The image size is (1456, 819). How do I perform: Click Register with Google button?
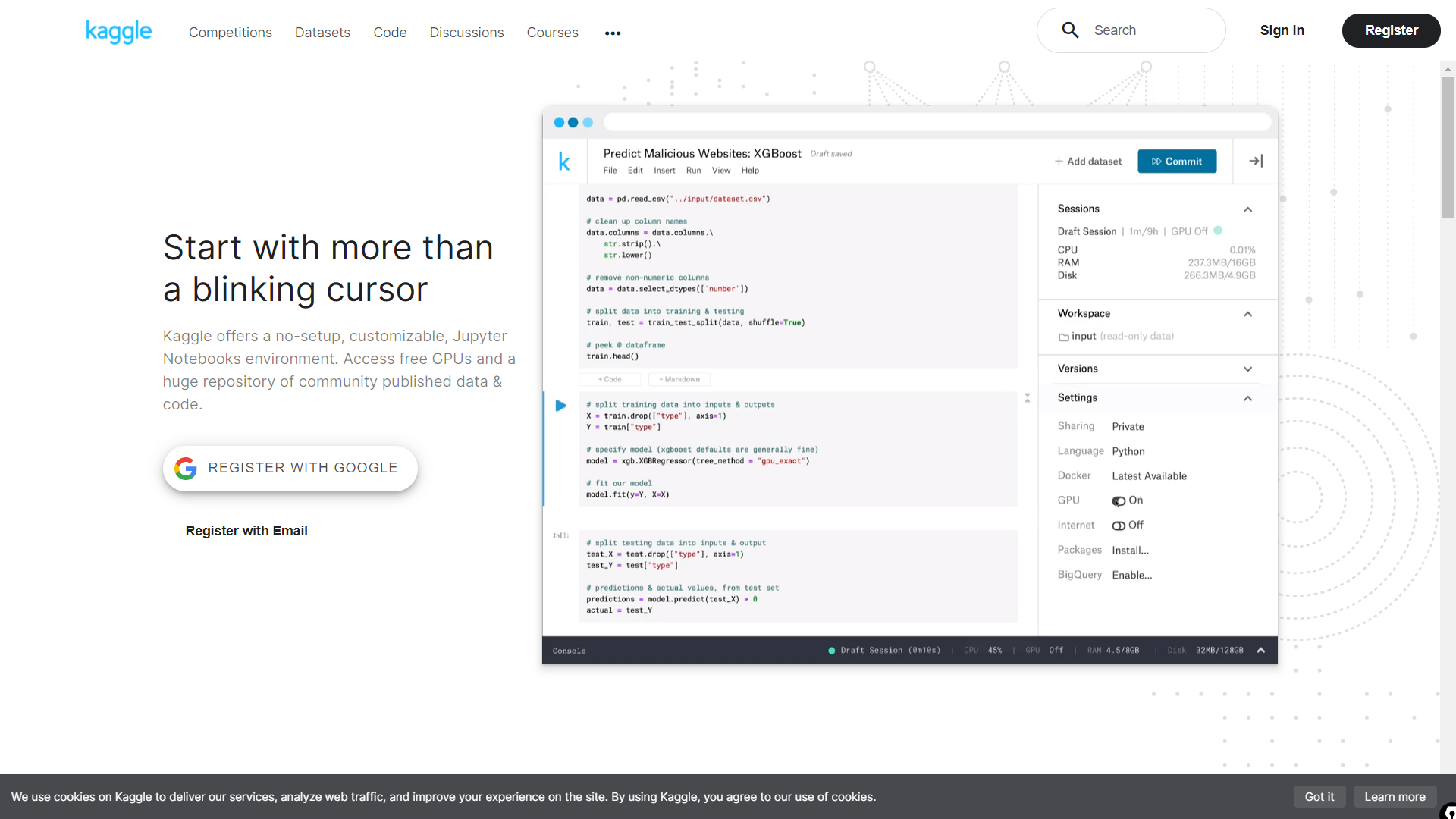click(x=290, y=468)
